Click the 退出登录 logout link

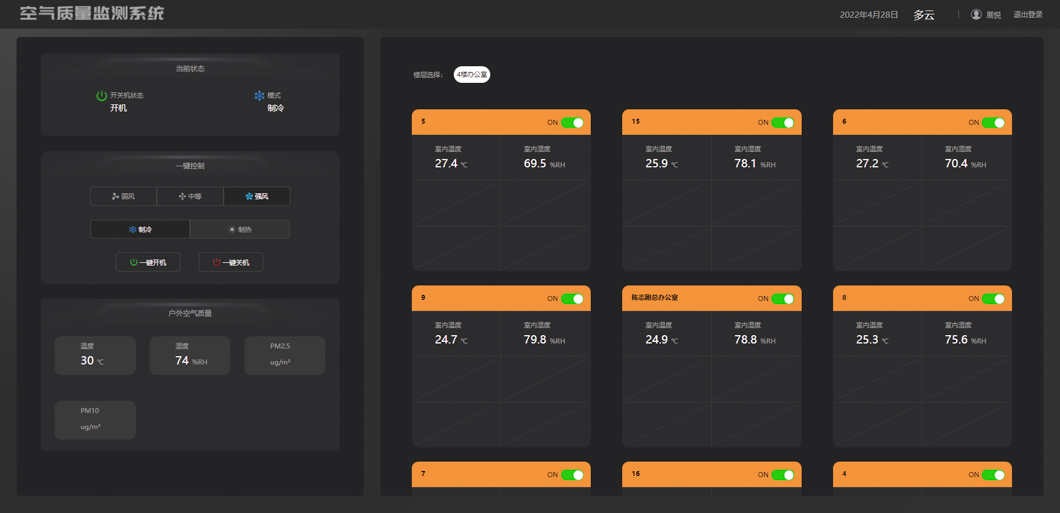(1028, 15)
